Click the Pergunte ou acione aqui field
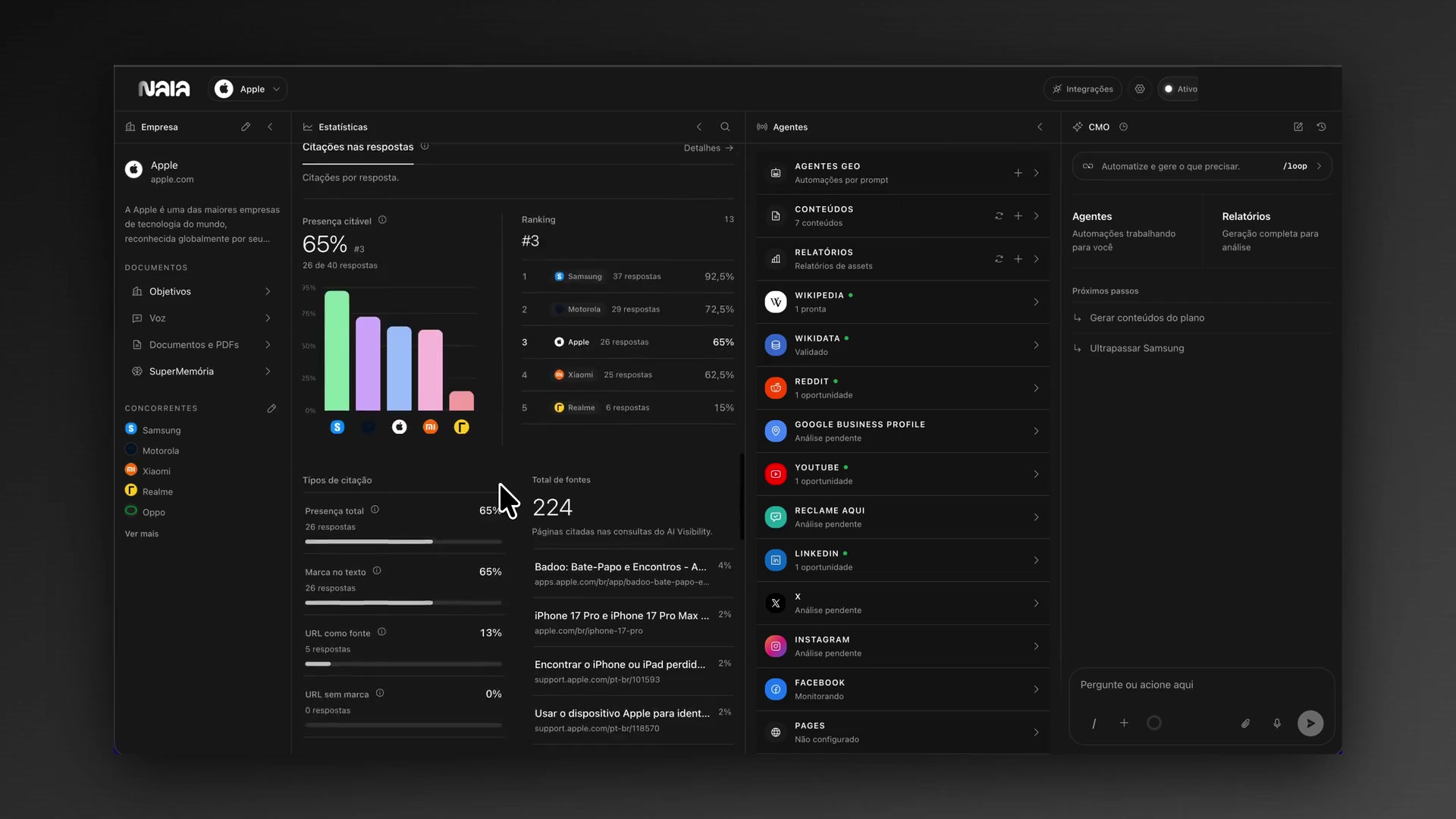 pyautogui.click(x=1201, y=685)
